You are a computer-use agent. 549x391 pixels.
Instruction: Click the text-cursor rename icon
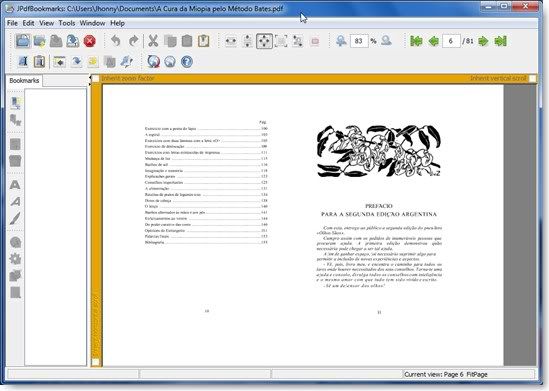[x=23, y=62]
